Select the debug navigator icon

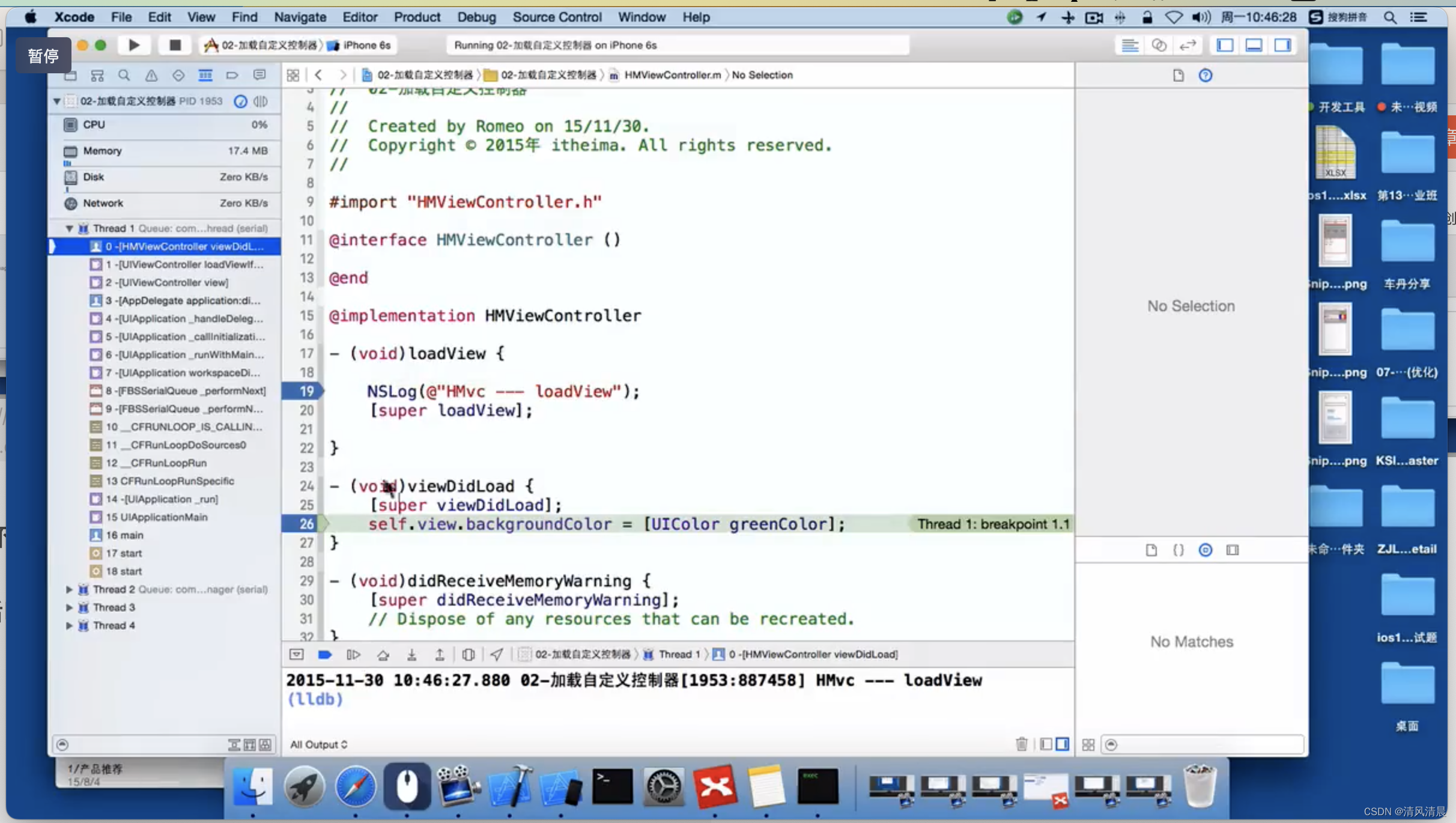pyautogui.click(x=205, y=75)
